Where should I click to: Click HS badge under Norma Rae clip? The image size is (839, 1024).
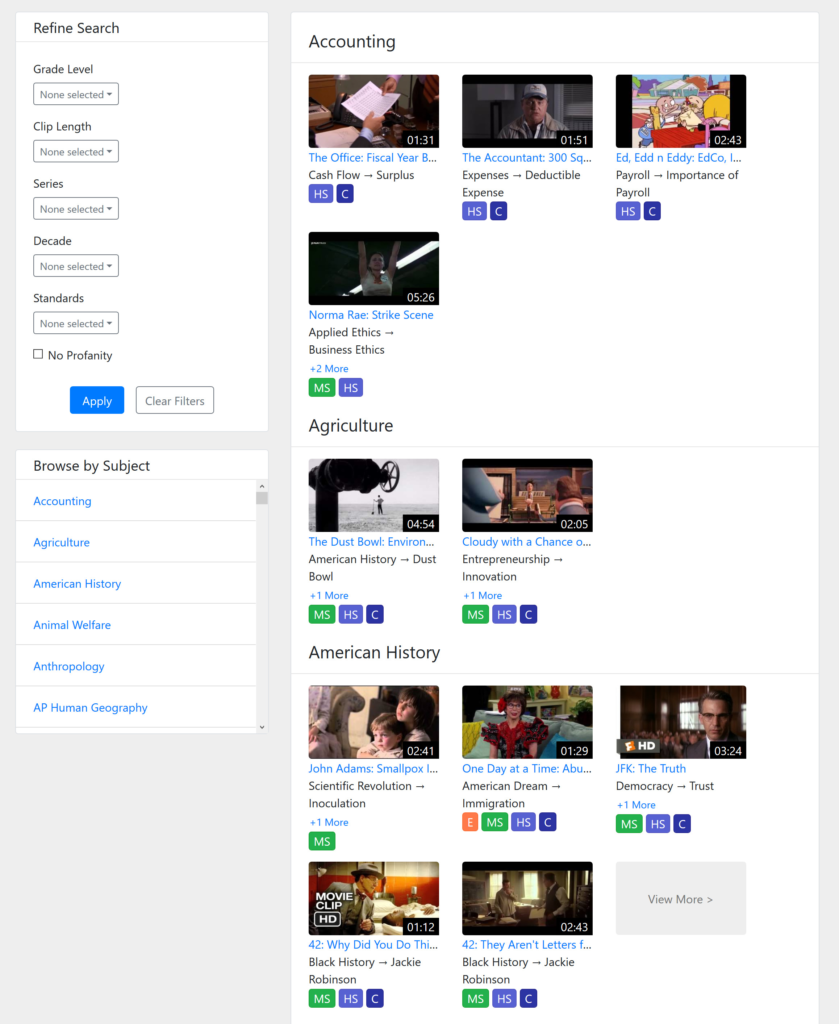point(351,388)
